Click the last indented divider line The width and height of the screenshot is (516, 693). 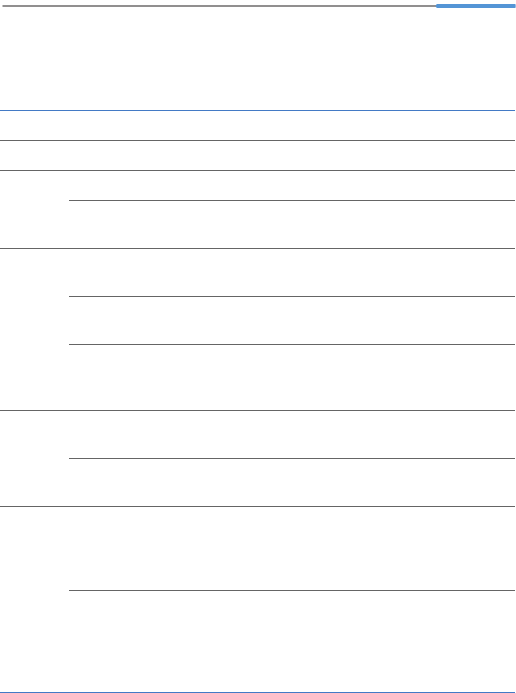coord(292,590)
